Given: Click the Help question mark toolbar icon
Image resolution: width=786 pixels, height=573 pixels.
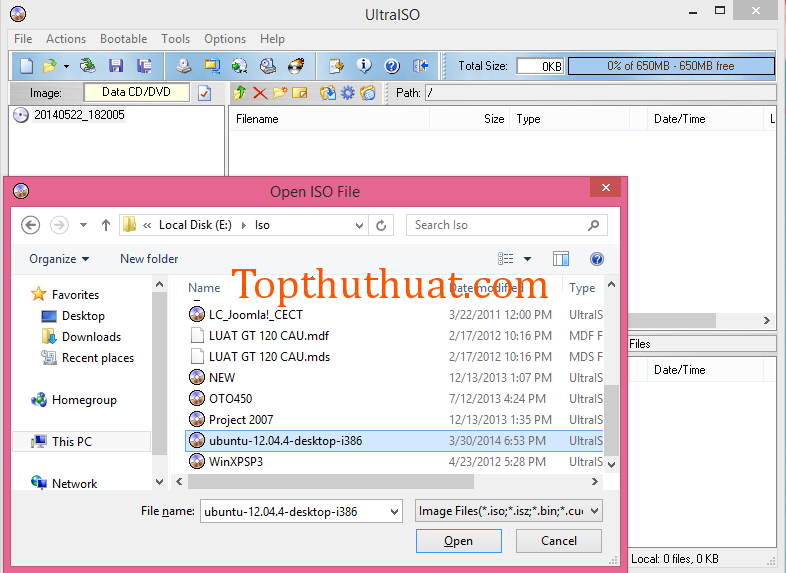Looking at the screenshot, I should pos(392,66).
